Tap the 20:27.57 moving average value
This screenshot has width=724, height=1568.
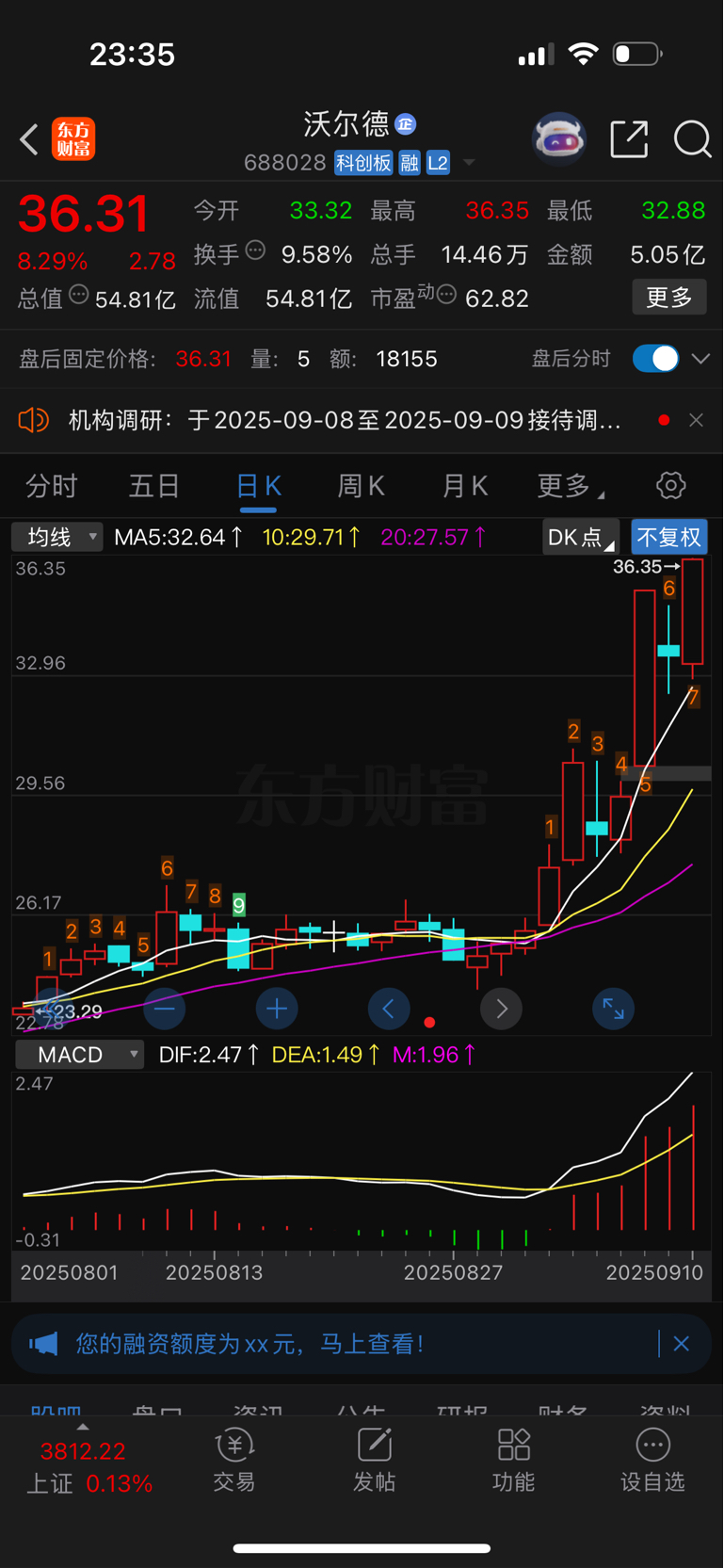pyautogui.click(x=434, y=537)
